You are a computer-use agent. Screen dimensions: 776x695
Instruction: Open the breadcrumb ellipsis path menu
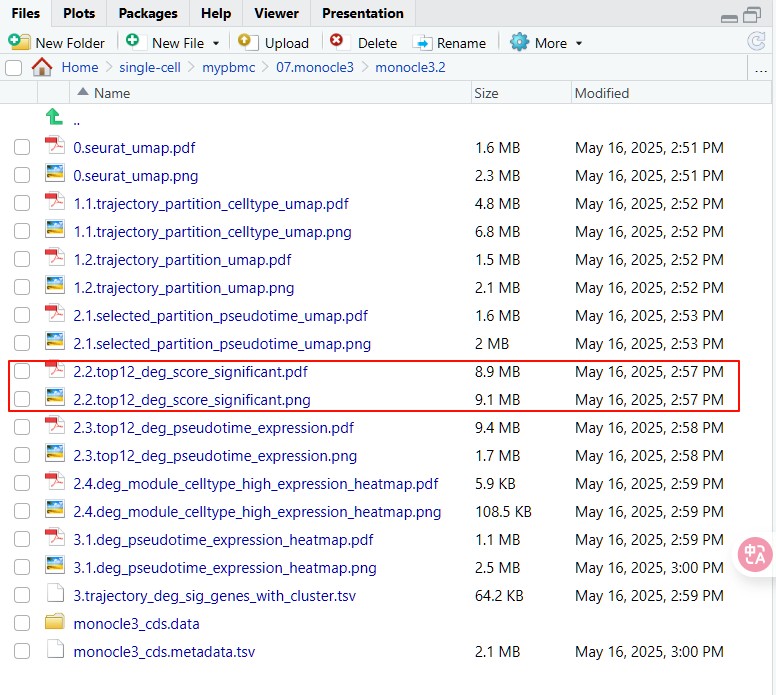[761, 69]
